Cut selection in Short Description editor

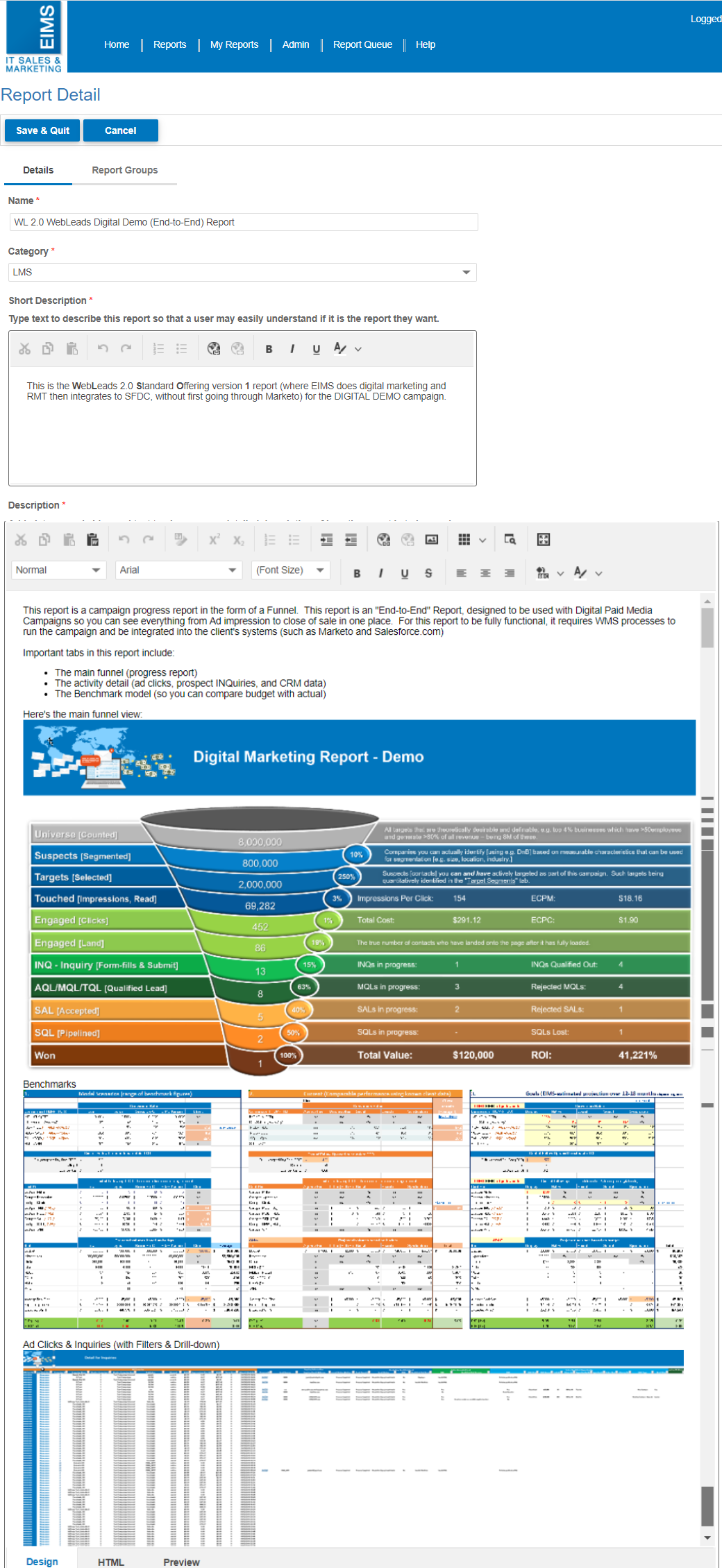click(24, 349)
